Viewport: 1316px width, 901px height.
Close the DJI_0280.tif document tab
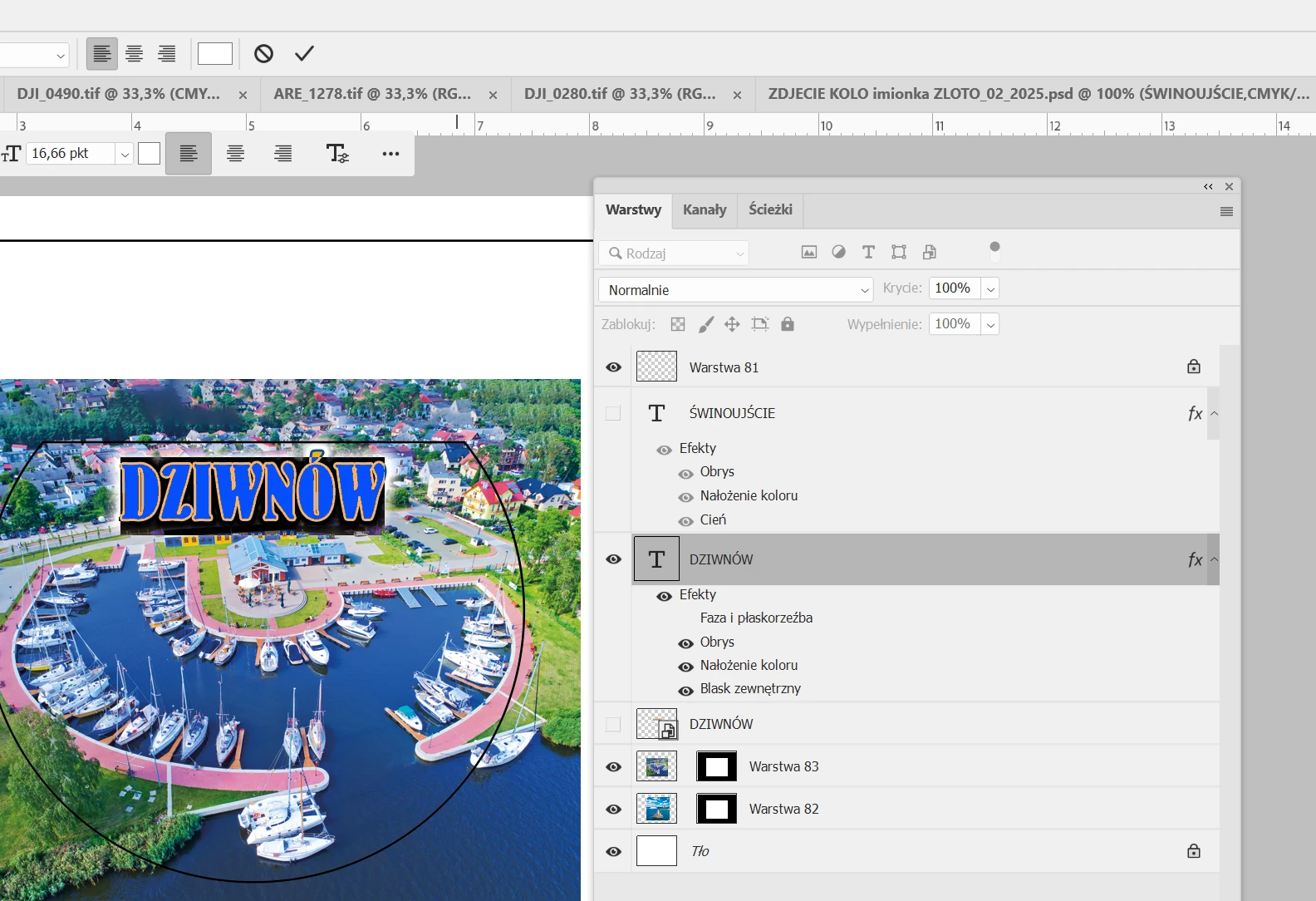[737, 96]
